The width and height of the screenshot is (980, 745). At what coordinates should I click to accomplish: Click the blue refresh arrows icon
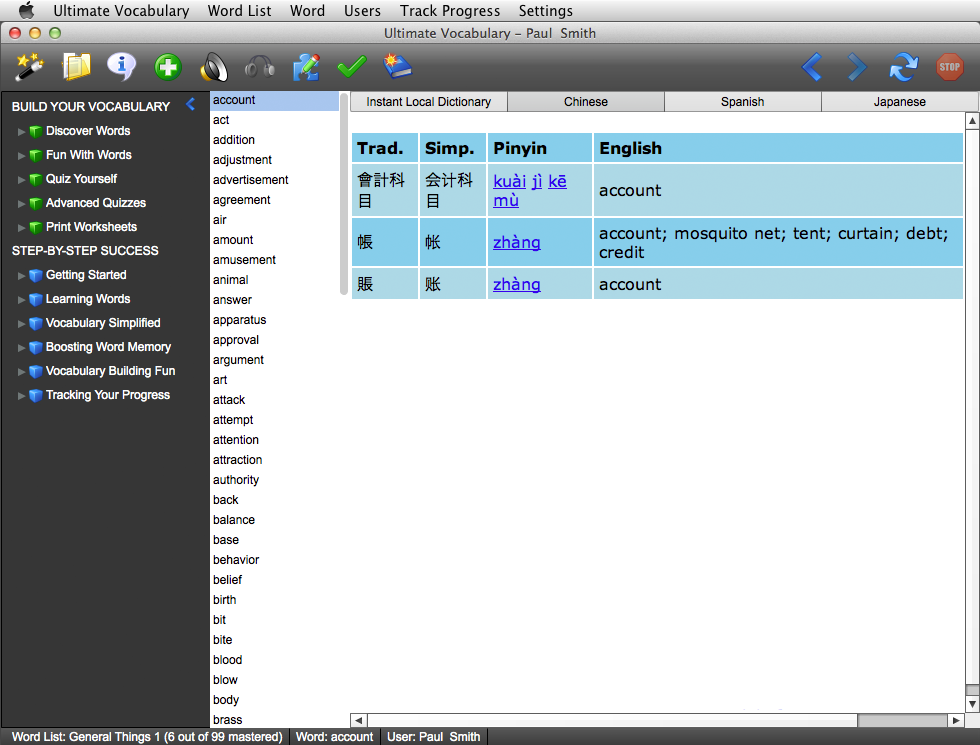coord(903,67)
